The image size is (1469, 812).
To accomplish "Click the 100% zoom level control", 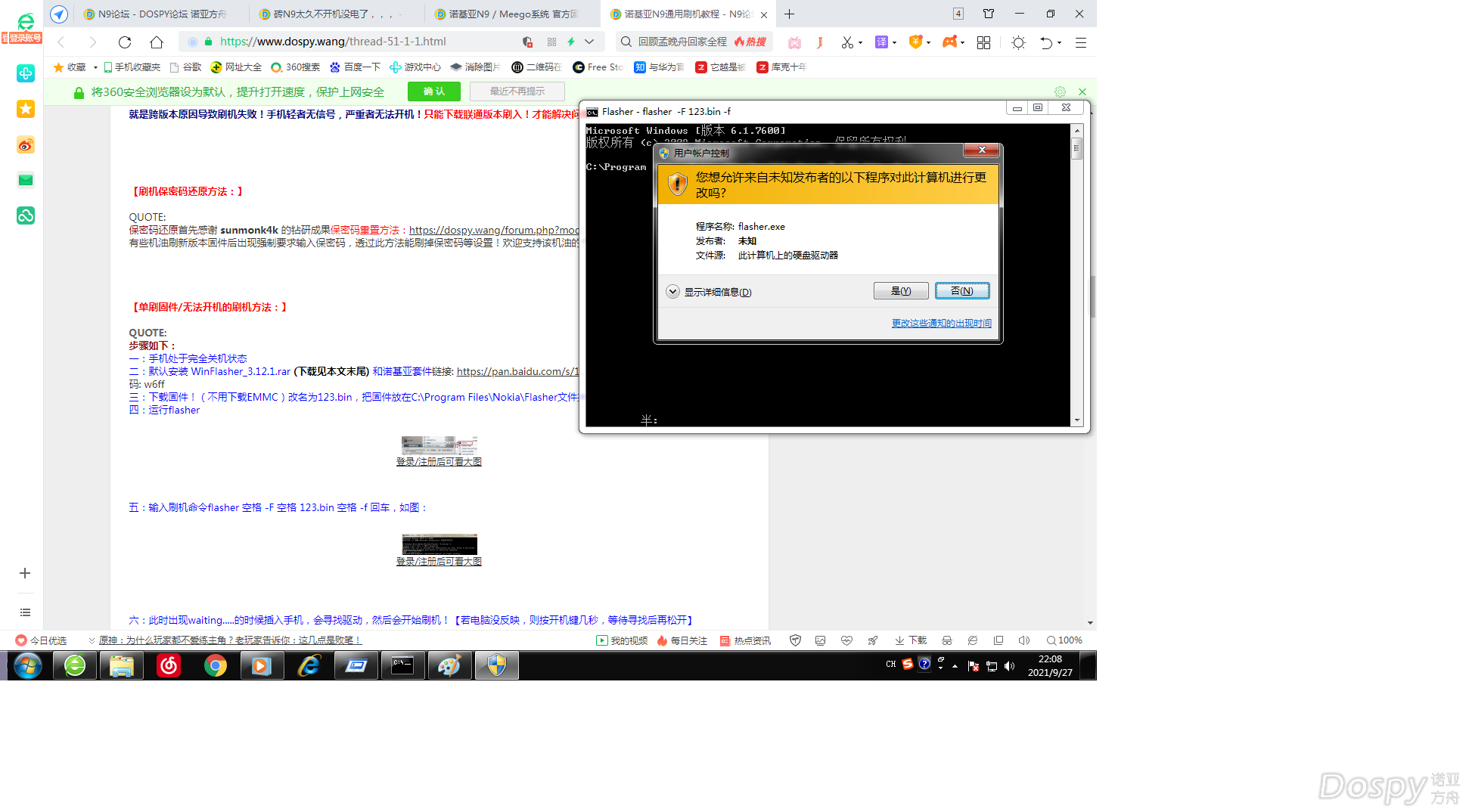I will tap(1064, 640).
